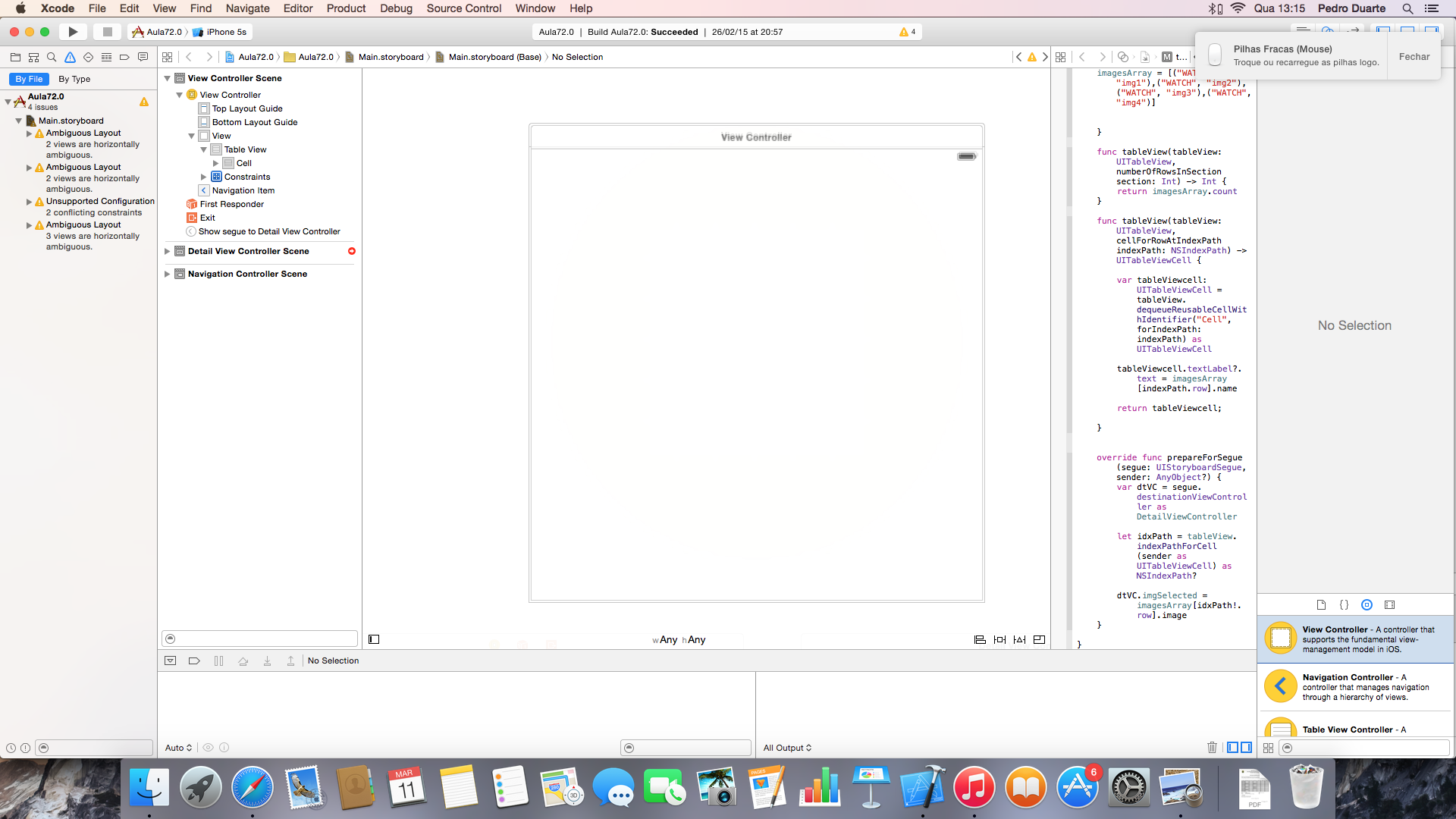
Task: Open the Debug menu
Action: 396,8
